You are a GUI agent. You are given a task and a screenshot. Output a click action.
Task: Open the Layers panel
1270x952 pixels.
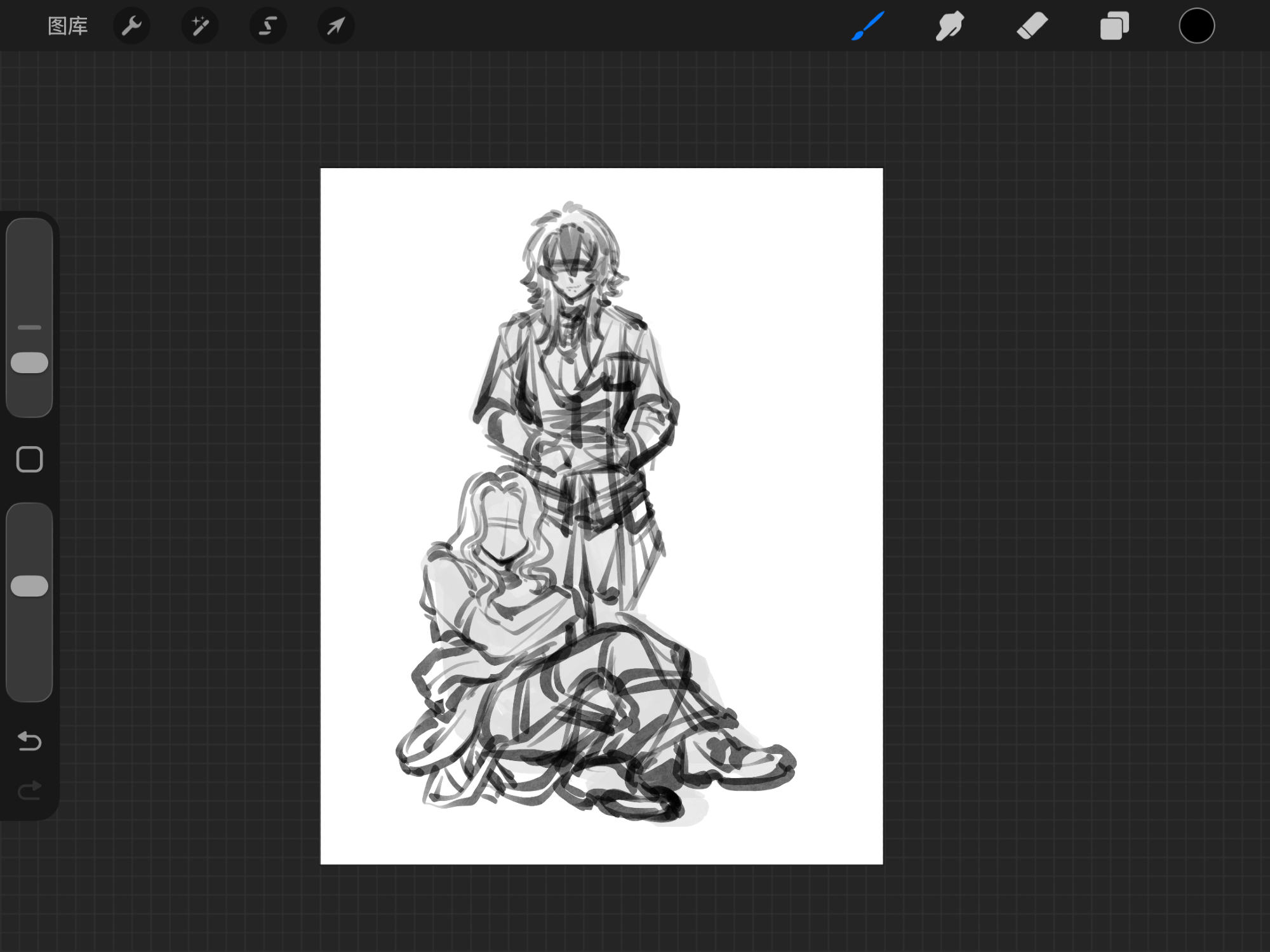[x=1114, y=26]
